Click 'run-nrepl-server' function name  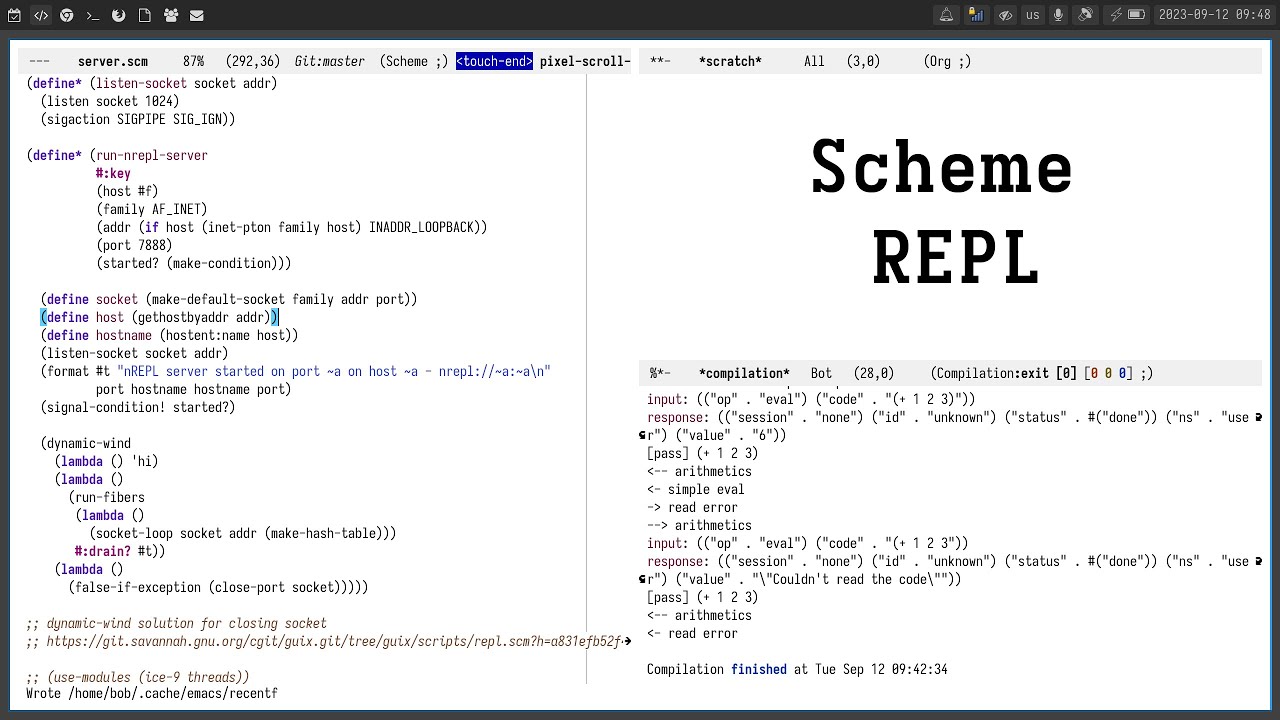pyautogui.click(x=152, y=156)
